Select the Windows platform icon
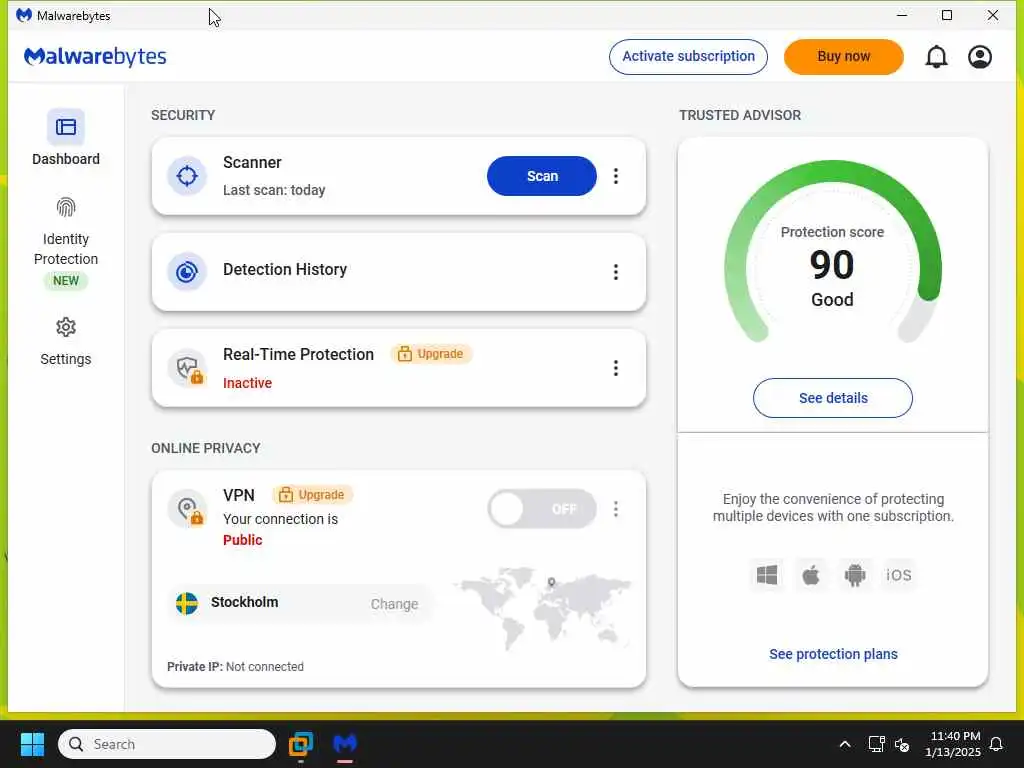This screenshot has width=1024, height=768. click(x=767, y=575)
